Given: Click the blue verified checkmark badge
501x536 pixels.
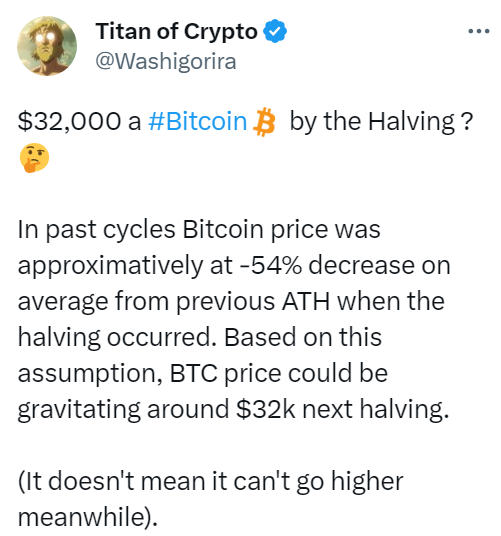Looking at the screenshot, I should point(275,31).
